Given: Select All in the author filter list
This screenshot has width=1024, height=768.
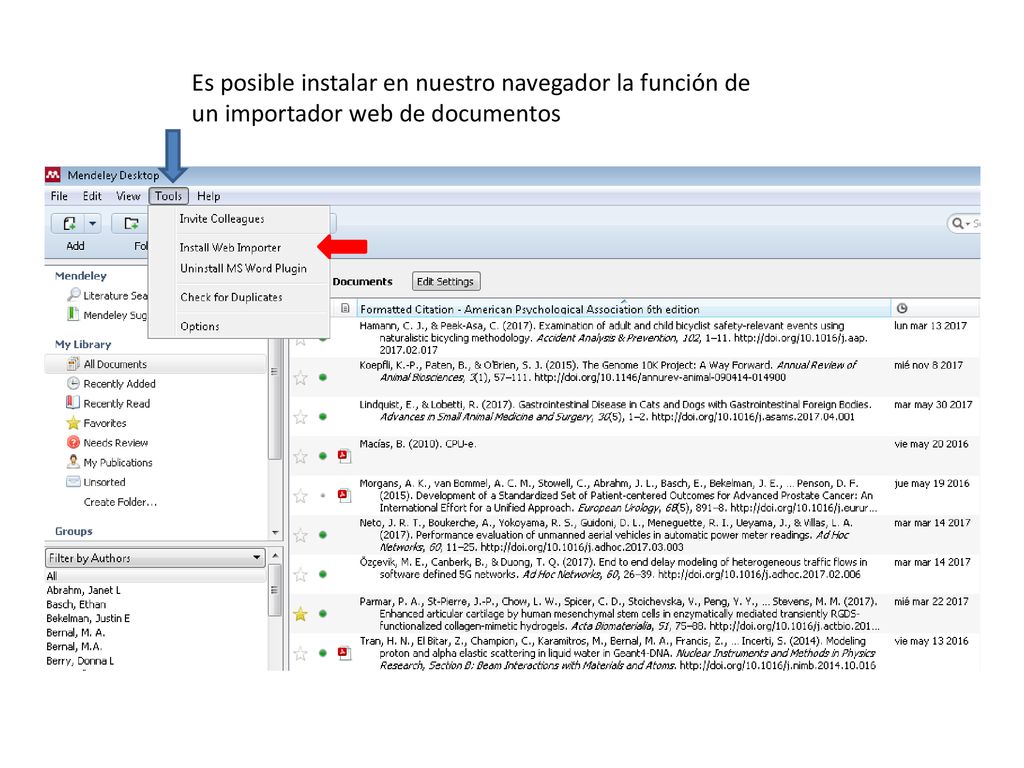Looking at the screenshot, I should tap(52, 576).
